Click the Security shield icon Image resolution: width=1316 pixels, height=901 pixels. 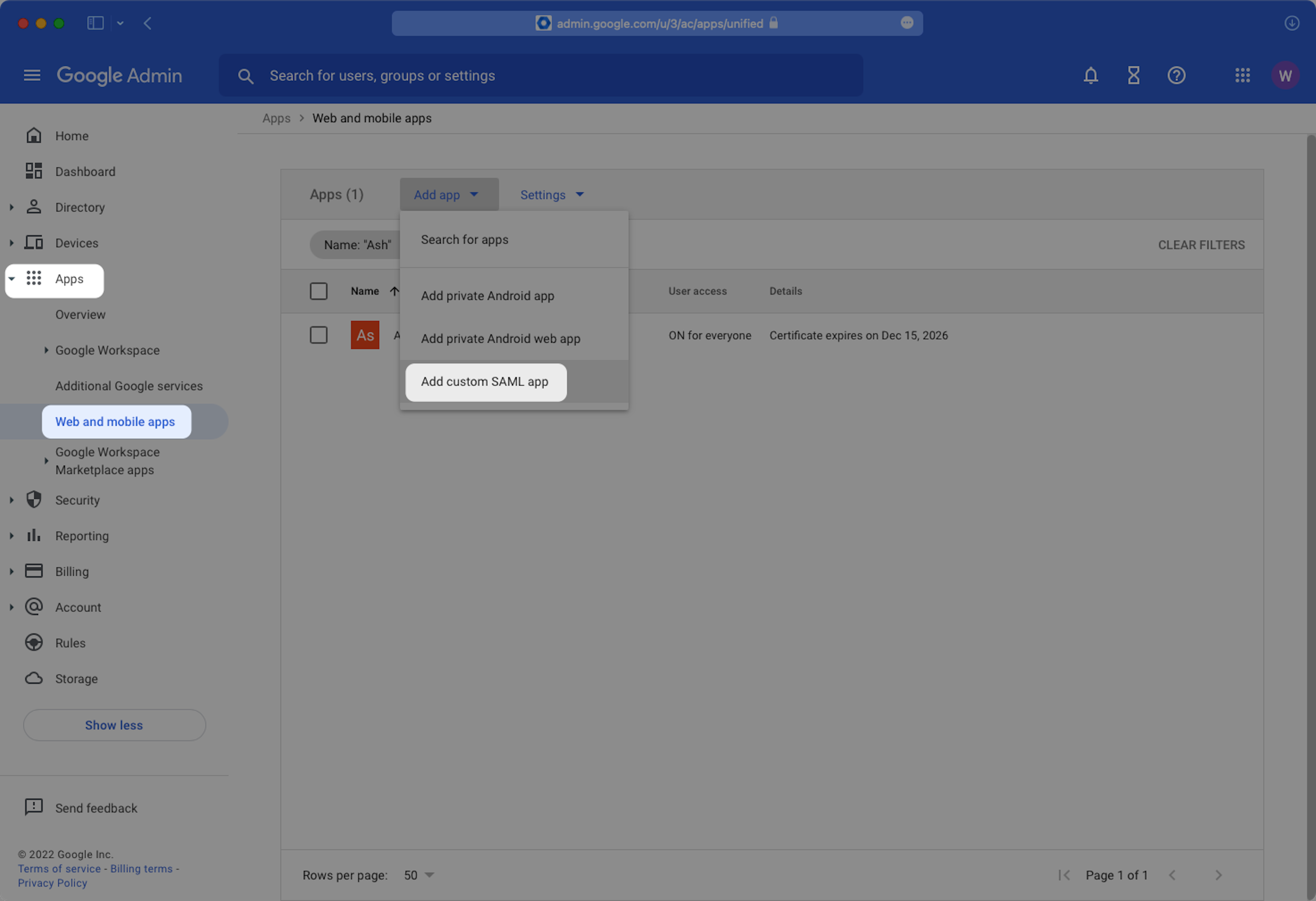(x=34, y=499)
